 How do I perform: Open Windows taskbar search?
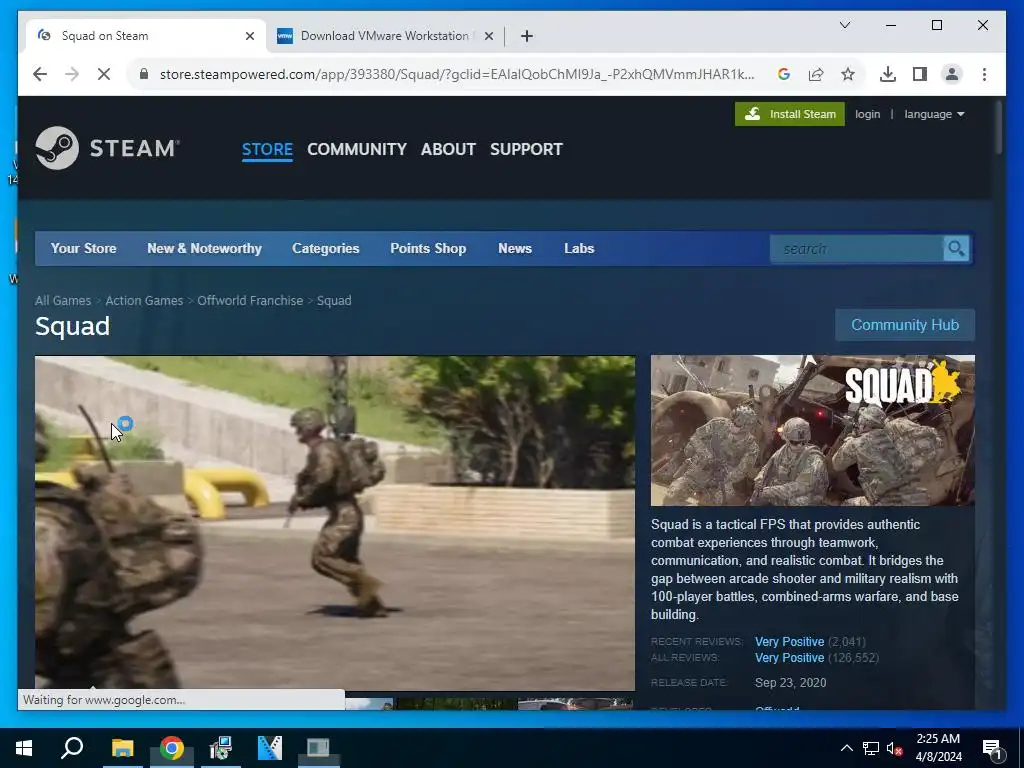pyautogui.click(x=72, y=748)
